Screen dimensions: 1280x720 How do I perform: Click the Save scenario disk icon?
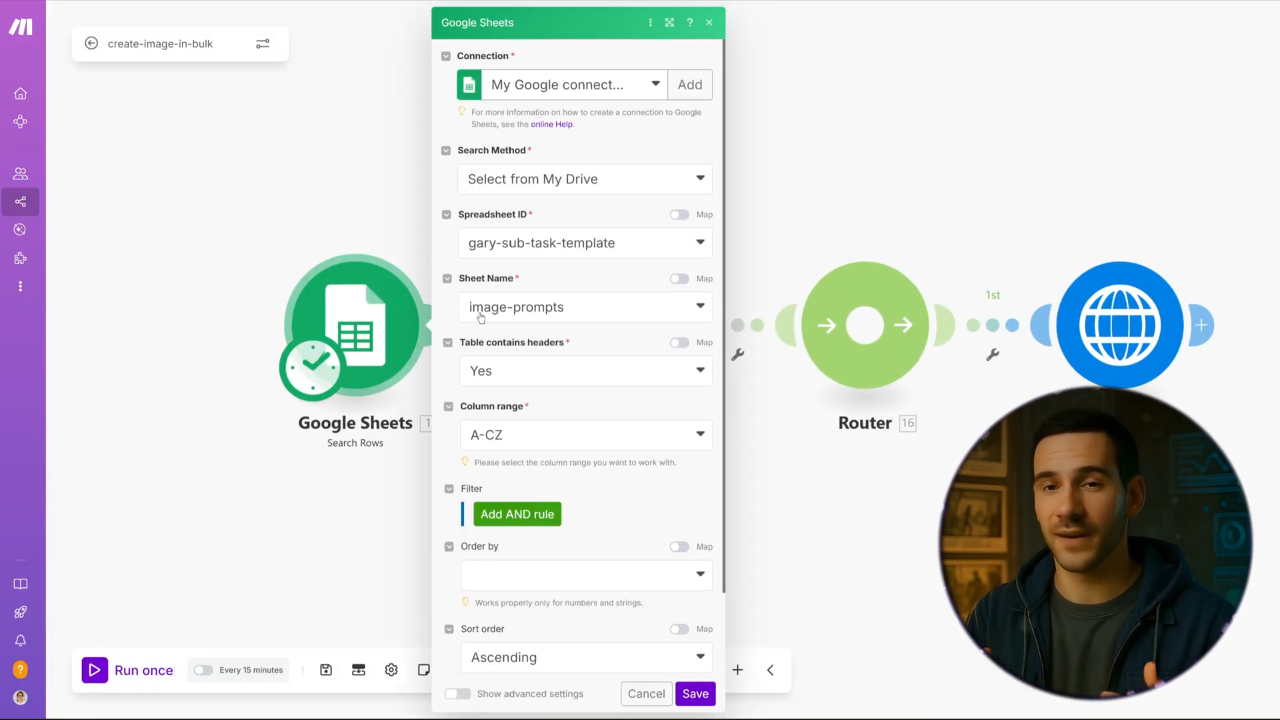point(326,670)
